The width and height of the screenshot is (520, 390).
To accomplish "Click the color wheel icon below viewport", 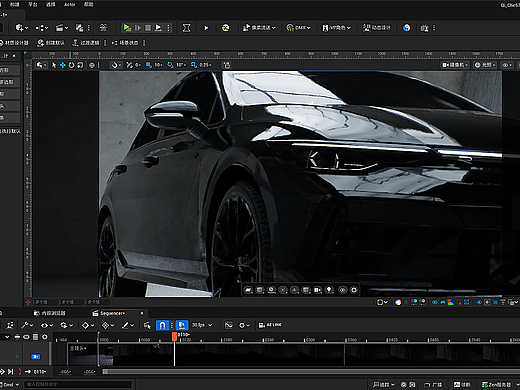I will click(x=398, y=302).
